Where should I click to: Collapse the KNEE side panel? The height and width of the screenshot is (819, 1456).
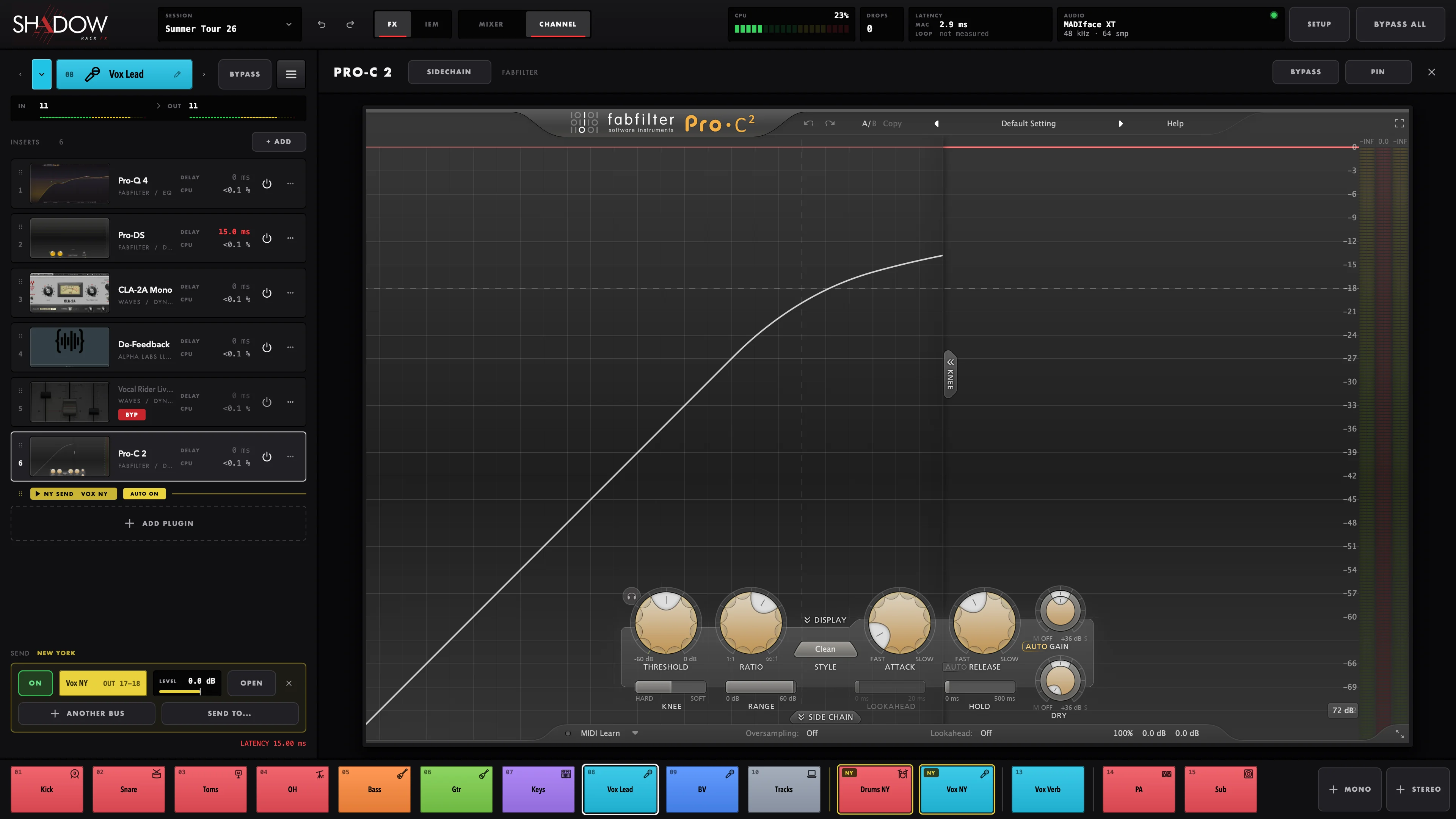coord(950,373)
